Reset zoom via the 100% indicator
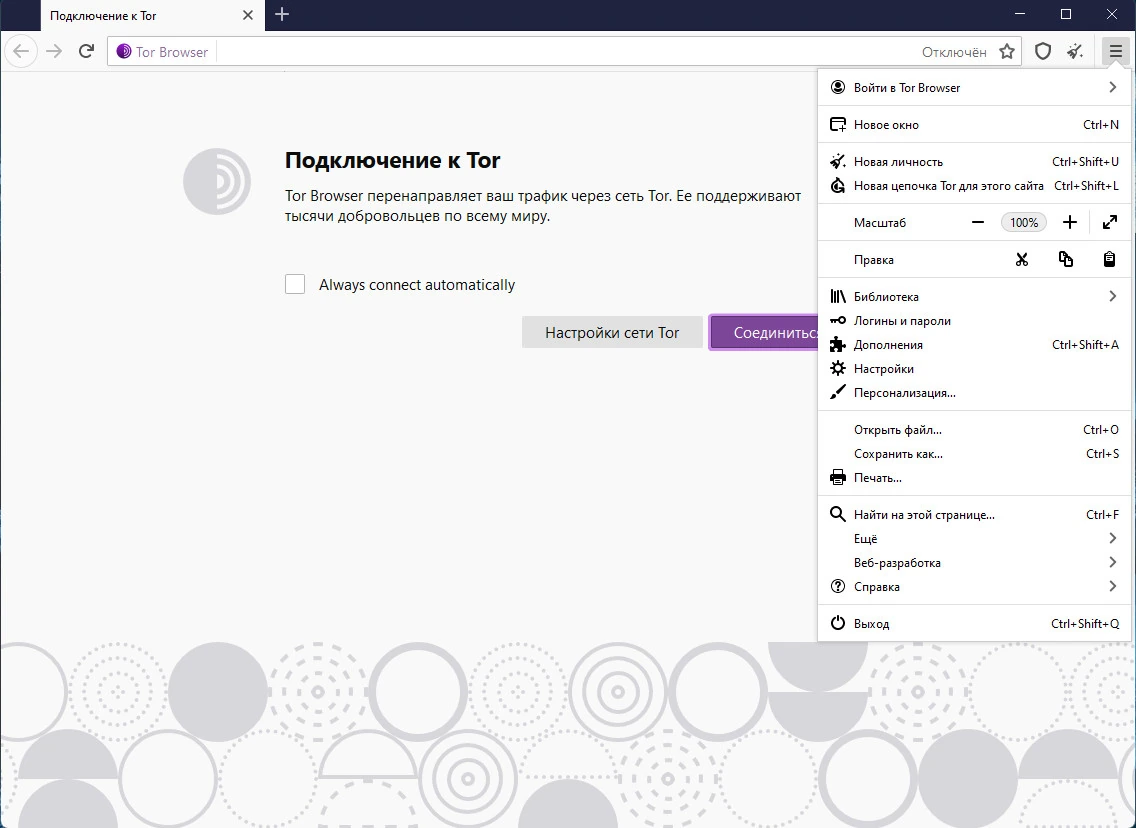The width and height of the screenshot is (1136, 828). [1024, 222]
